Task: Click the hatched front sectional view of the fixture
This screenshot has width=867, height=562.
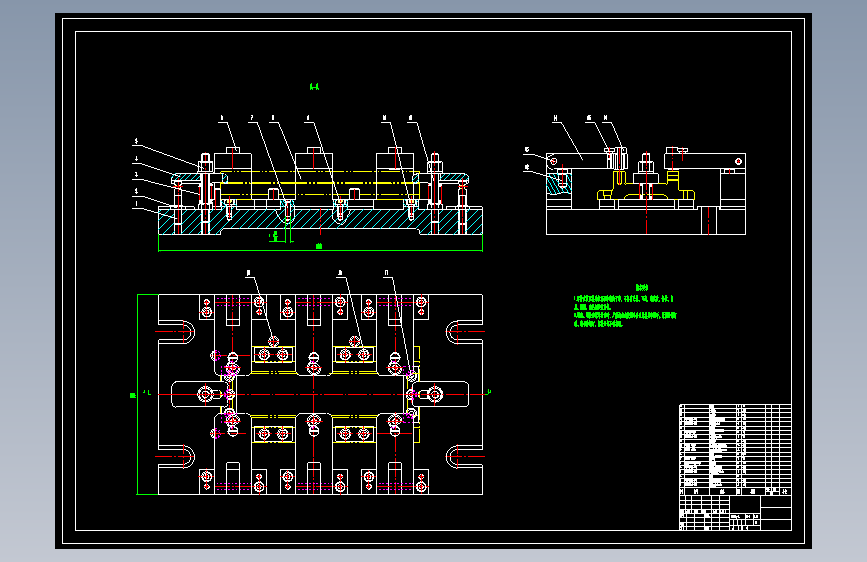Action: point(320,193)
